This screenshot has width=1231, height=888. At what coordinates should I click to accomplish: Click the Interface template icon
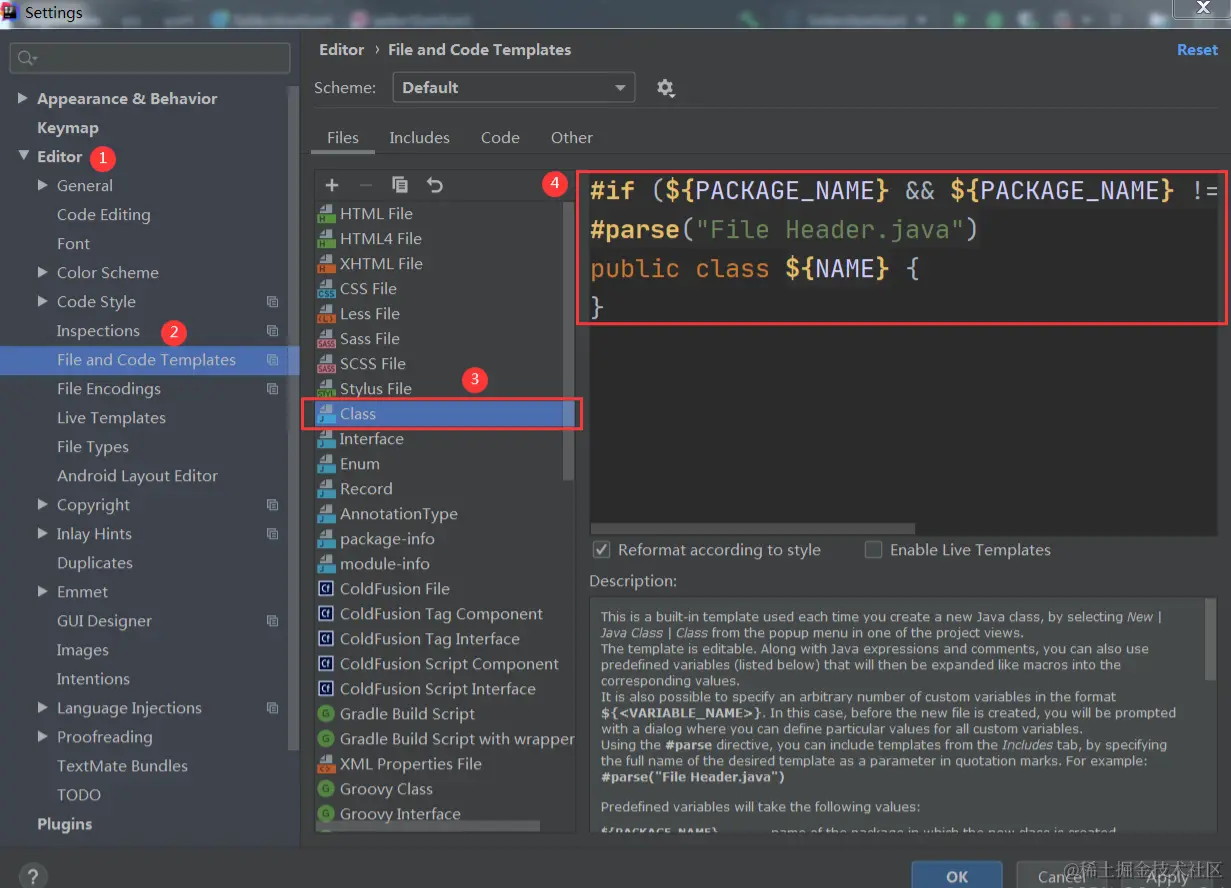[x=326, y=439]
